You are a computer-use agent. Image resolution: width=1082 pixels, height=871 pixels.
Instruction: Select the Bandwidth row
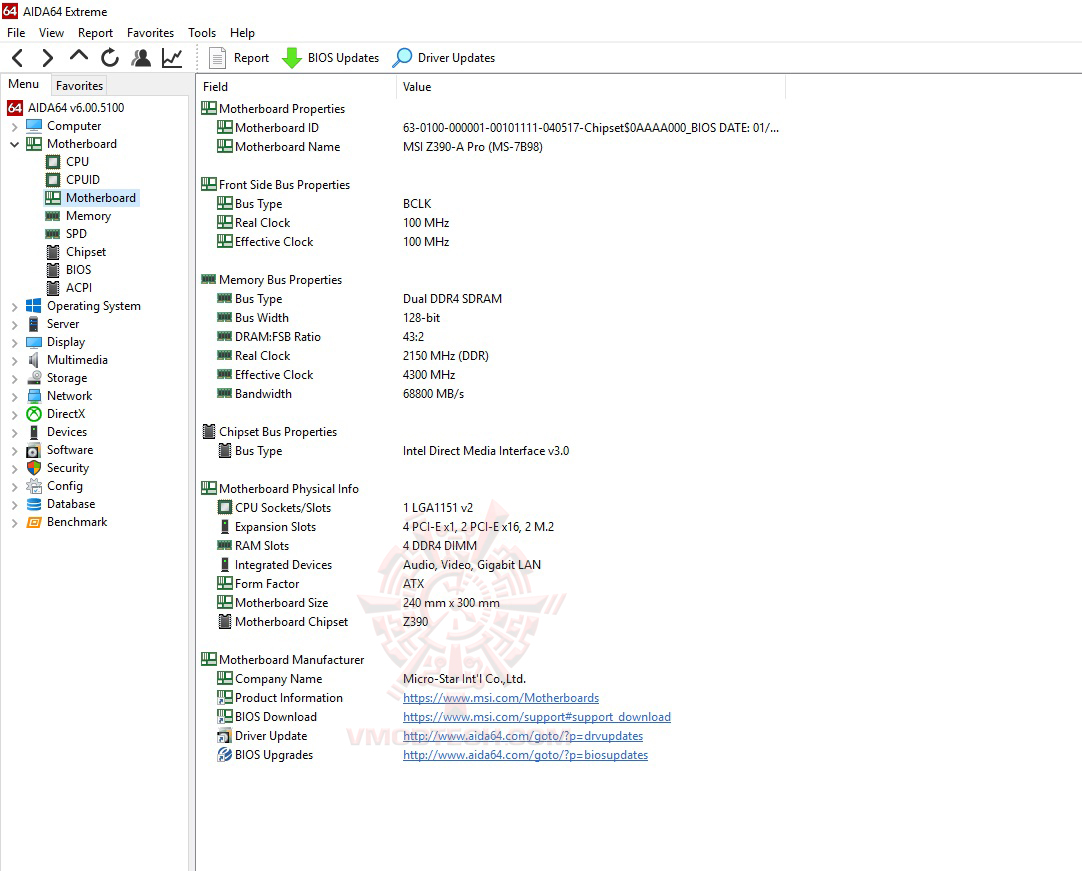pos(491,394)
